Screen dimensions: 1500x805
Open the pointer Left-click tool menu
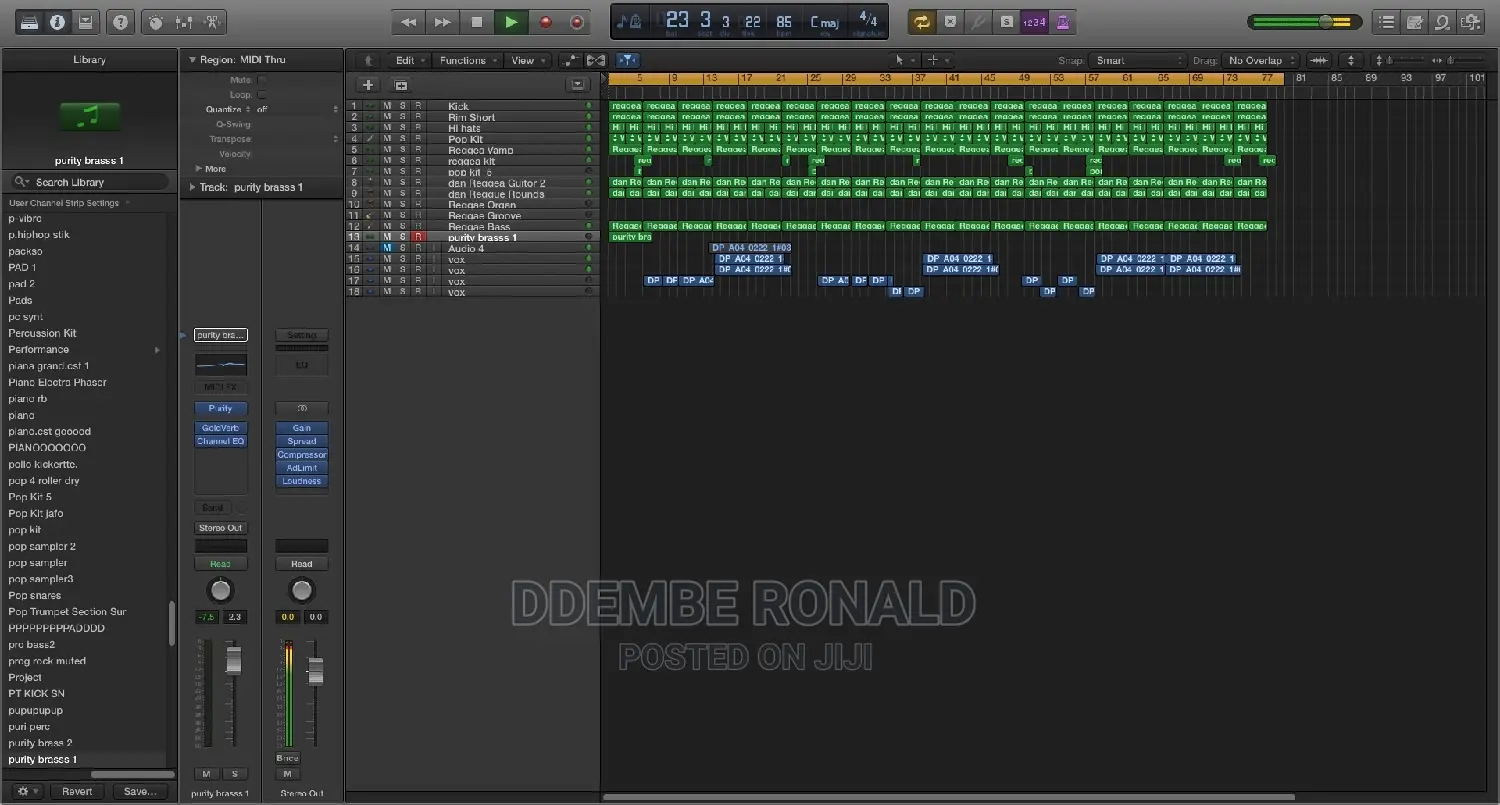pos(904,60)
